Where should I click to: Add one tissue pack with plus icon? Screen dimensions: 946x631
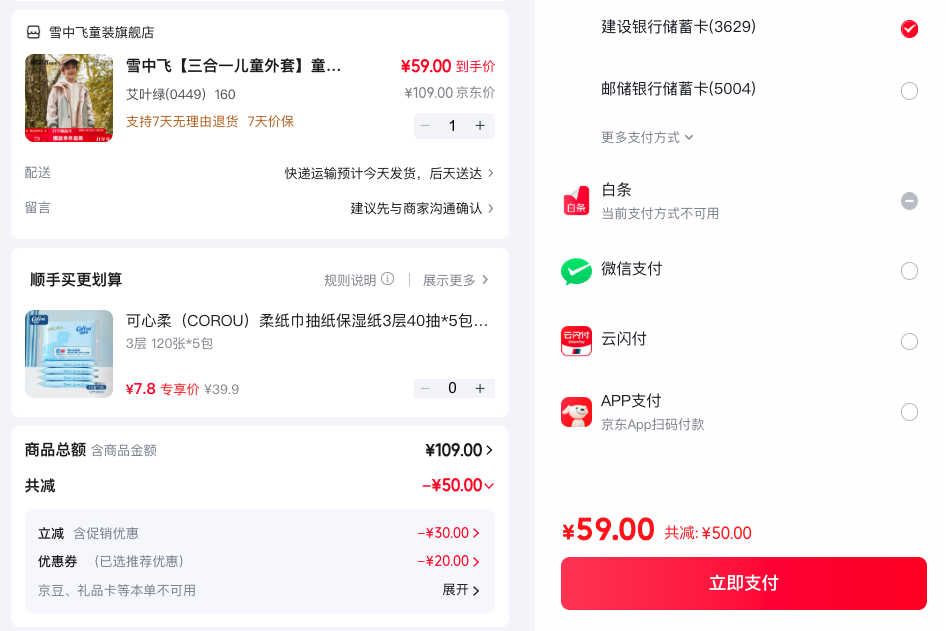click(480, 388)
